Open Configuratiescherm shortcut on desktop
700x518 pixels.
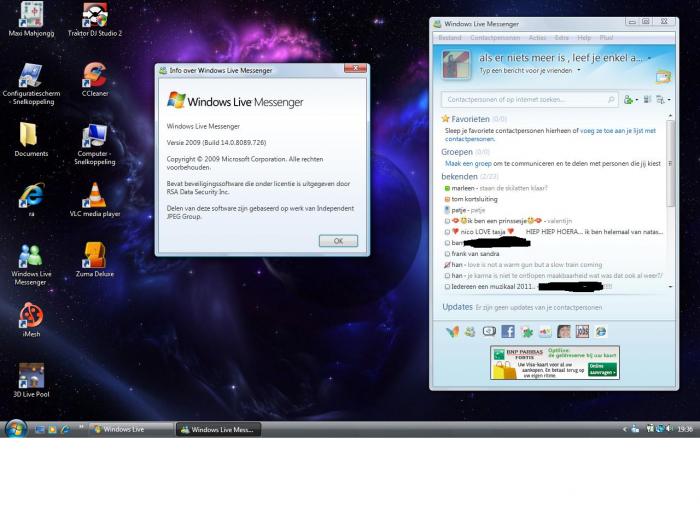(x=31, y=84)
